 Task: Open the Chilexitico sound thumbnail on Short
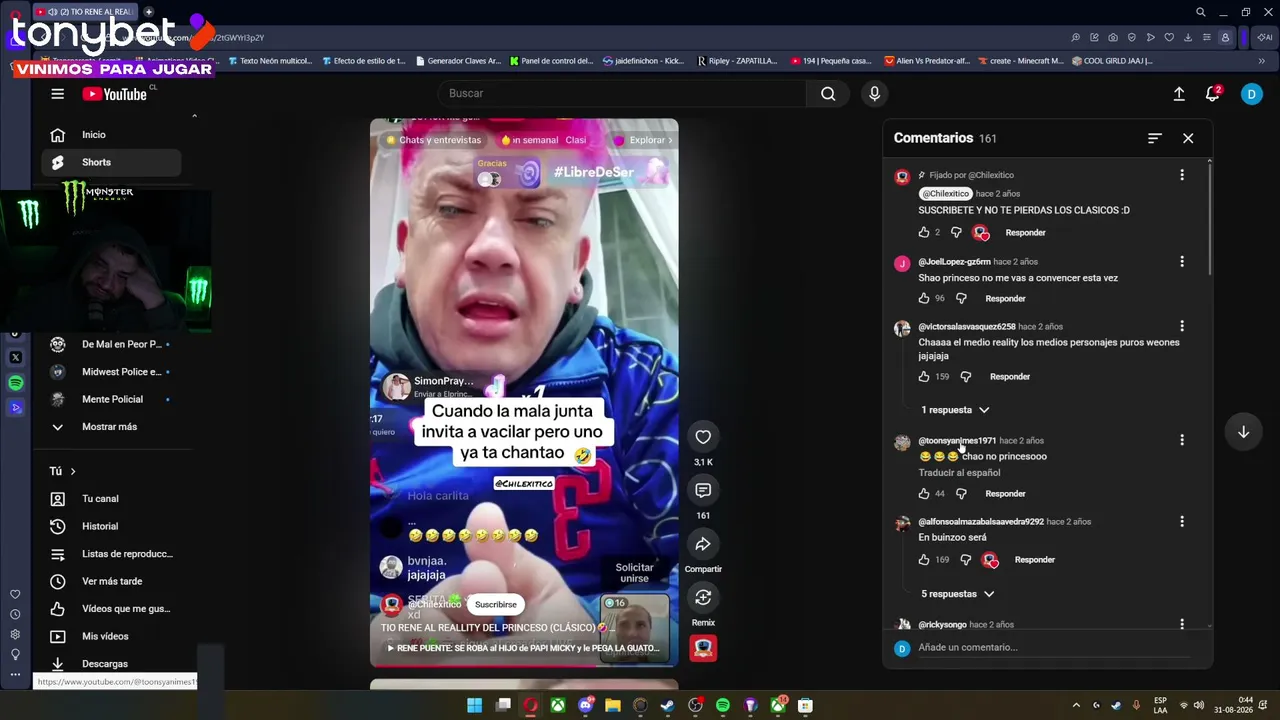tap(703, 648)
